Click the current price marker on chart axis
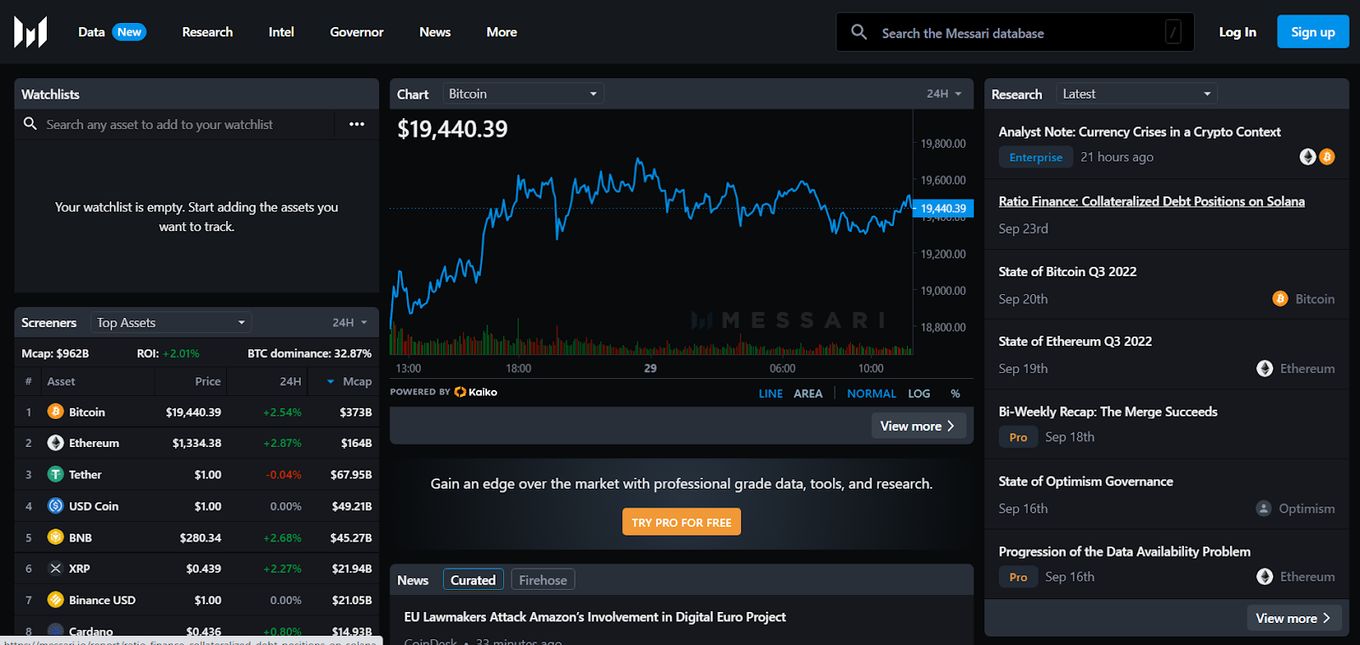 (x=942, y=209)
